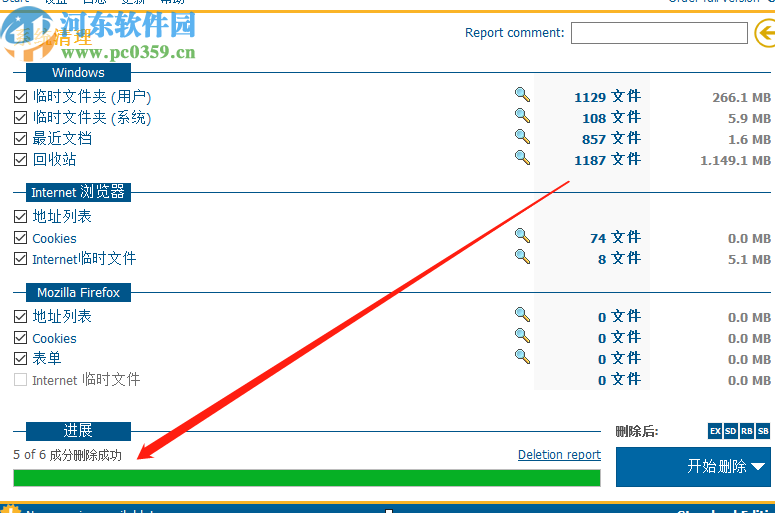Click the 进展 section header
This screenshot has width=775, height=513.
(78, 431)
